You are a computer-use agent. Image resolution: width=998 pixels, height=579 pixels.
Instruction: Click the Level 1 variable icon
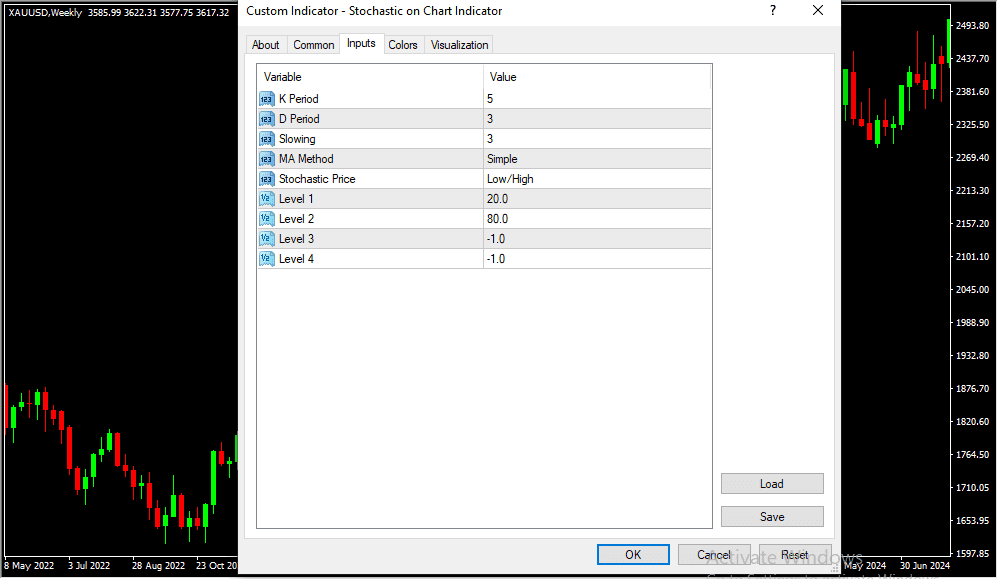pos(266,199)
